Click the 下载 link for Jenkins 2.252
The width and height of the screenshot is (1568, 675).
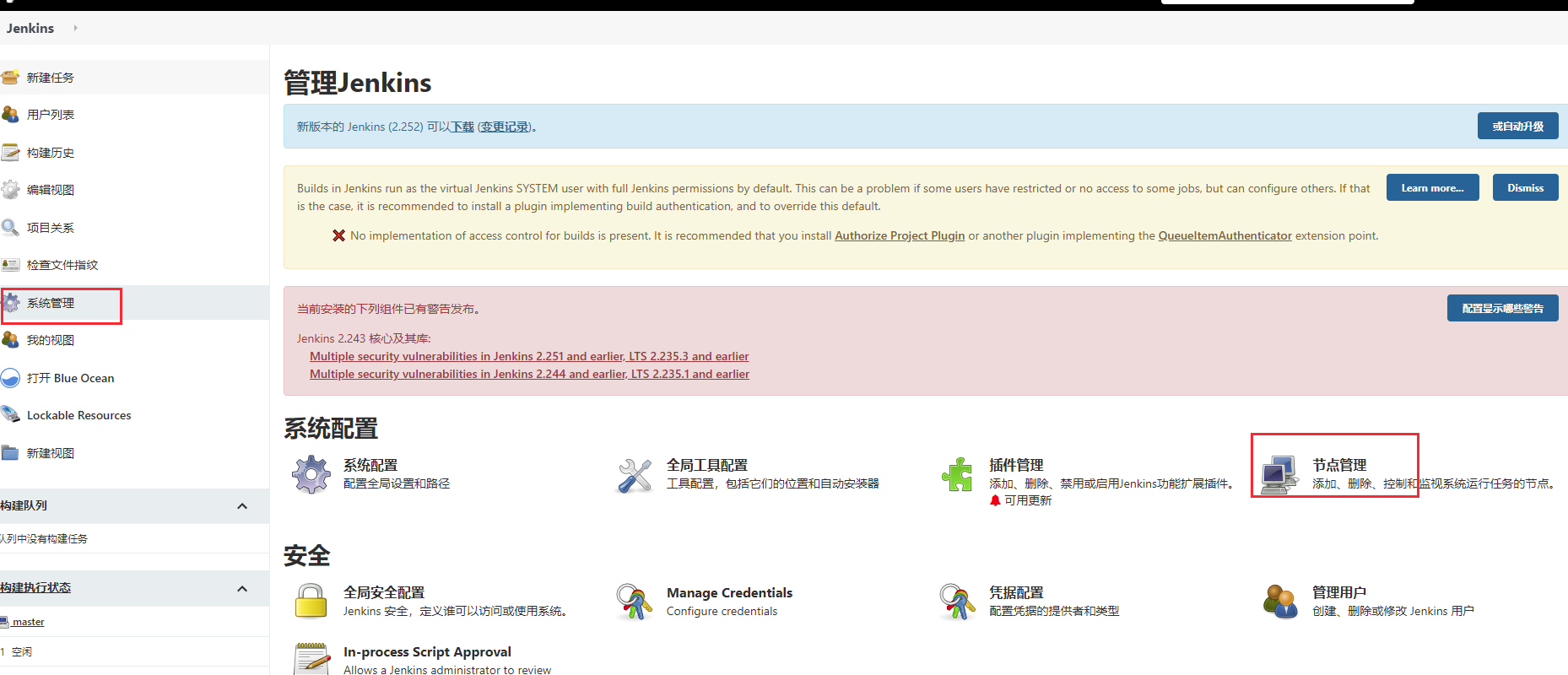pos(462,127)
